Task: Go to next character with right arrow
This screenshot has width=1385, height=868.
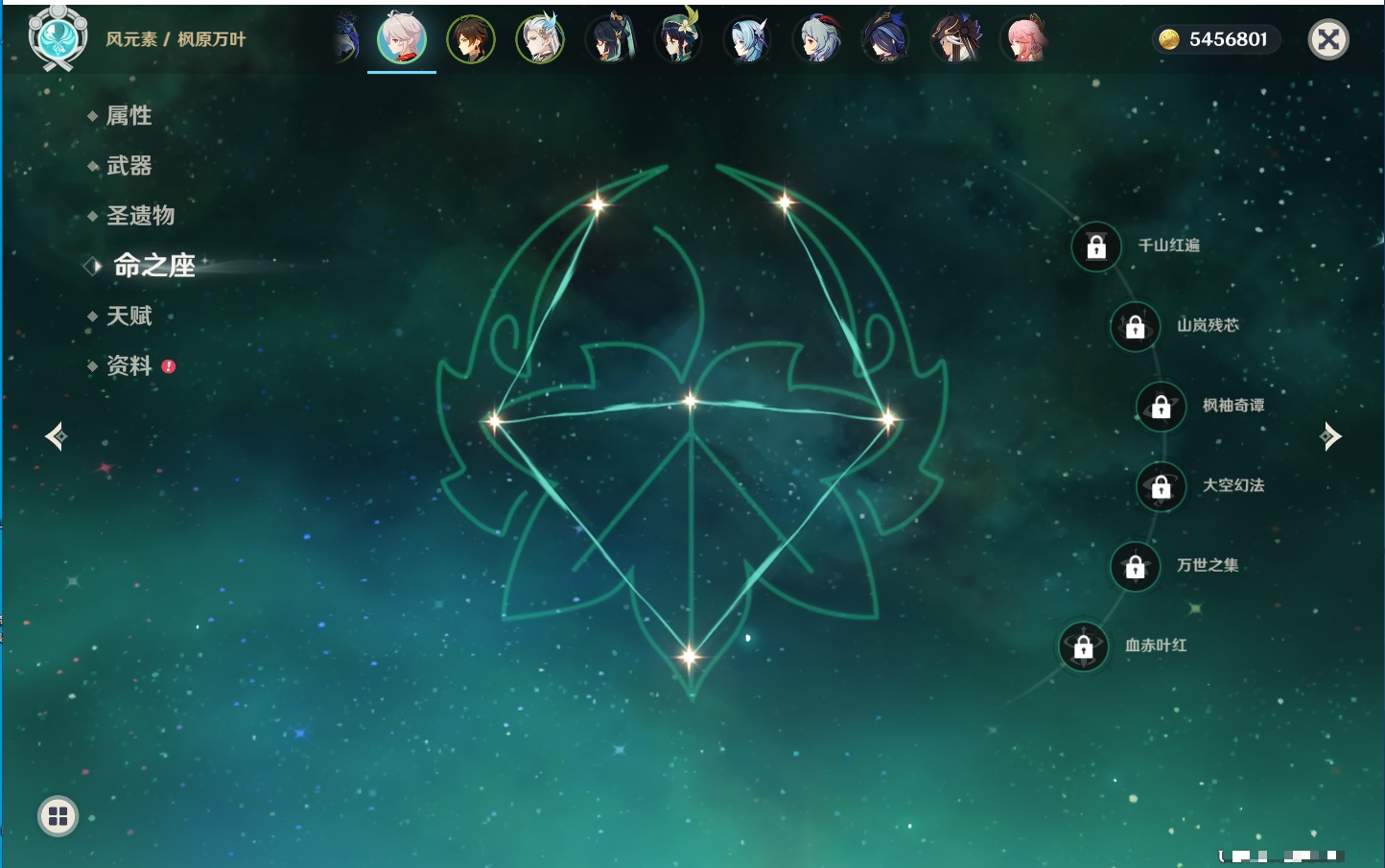Action: (x=1330, y=436)
